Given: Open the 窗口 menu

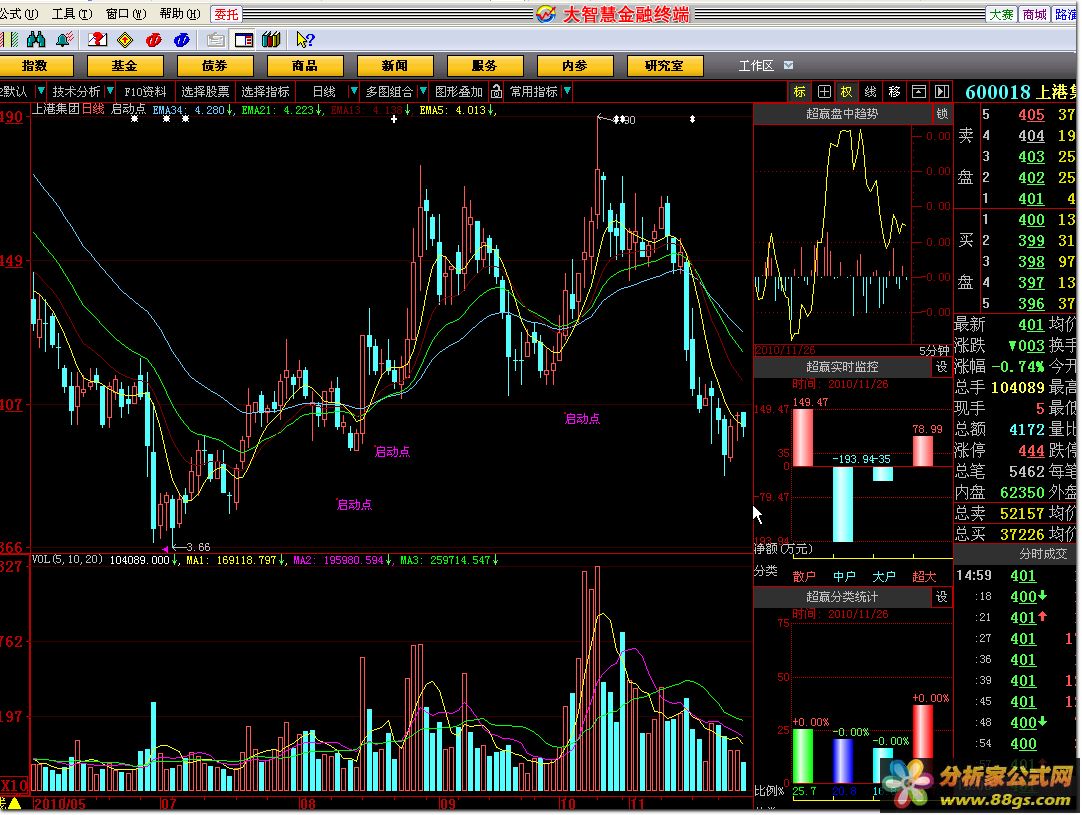Looking at the screenshot, I should point(126,14).
